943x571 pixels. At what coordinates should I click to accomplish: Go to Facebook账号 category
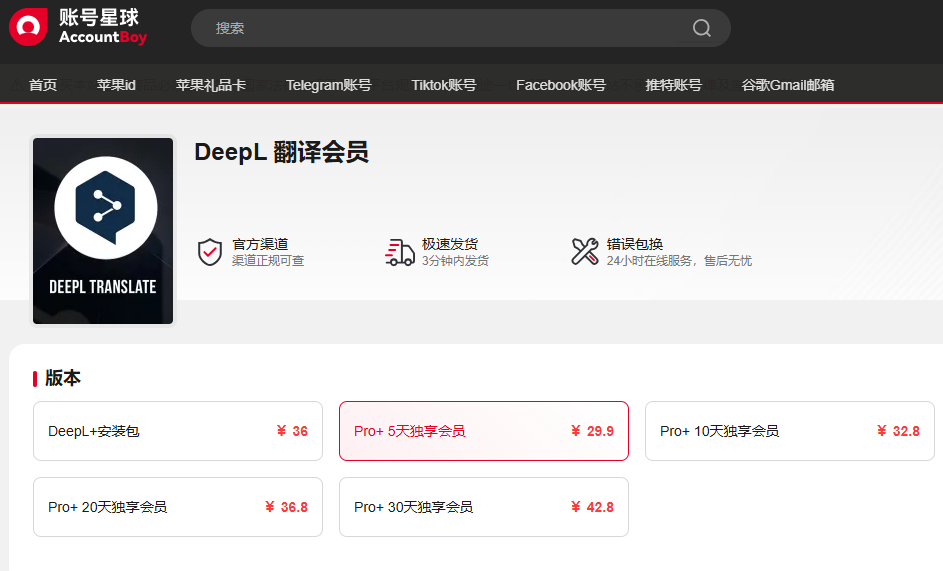[561, 85]
